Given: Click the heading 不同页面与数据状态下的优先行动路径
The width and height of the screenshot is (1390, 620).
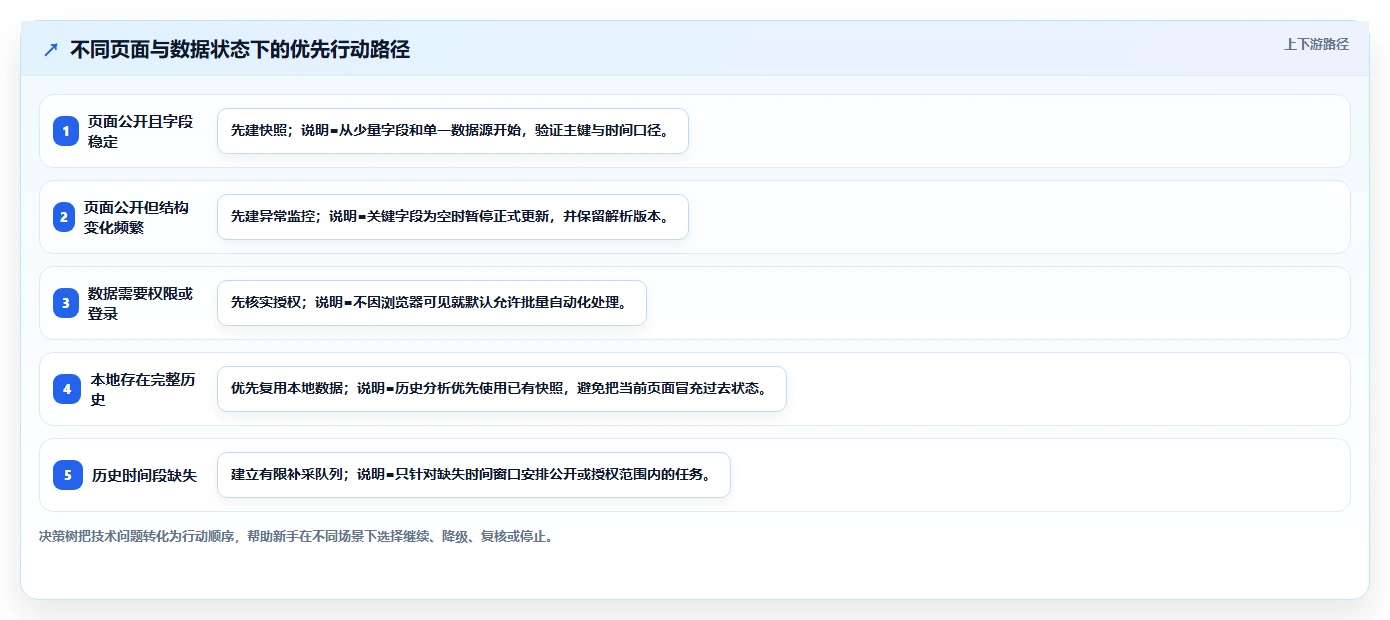Looking at the screenshot, I should pyautogui.click(x=240, y=50).
